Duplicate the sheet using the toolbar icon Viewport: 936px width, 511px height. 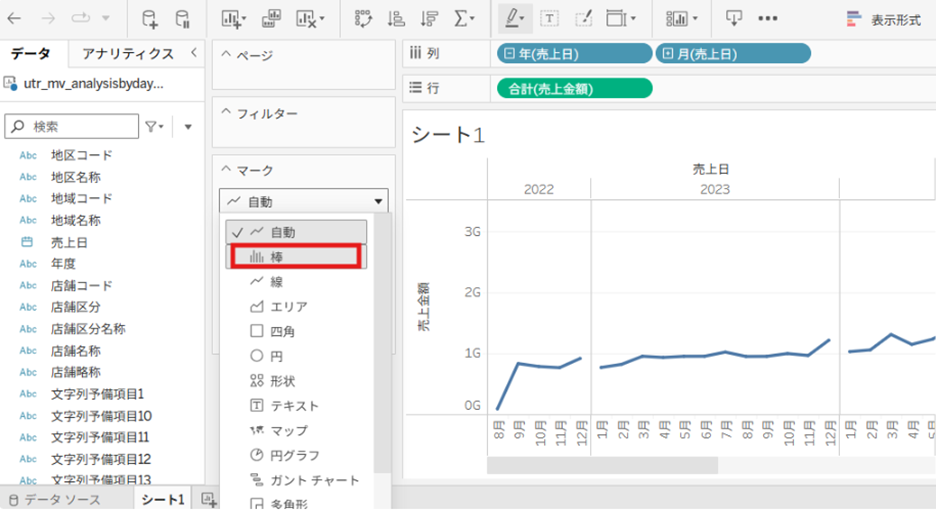pos(272,19)
